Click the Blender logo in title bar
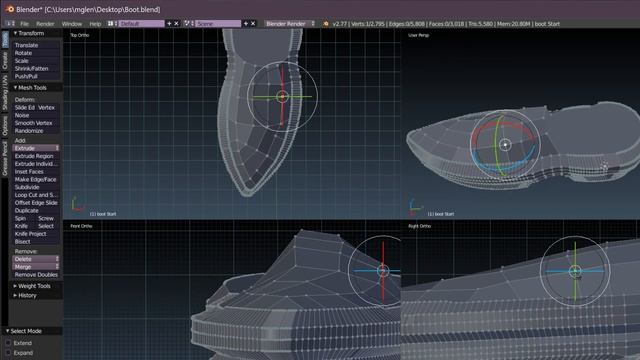Viewport: 640px width, 360px height. 9,9
